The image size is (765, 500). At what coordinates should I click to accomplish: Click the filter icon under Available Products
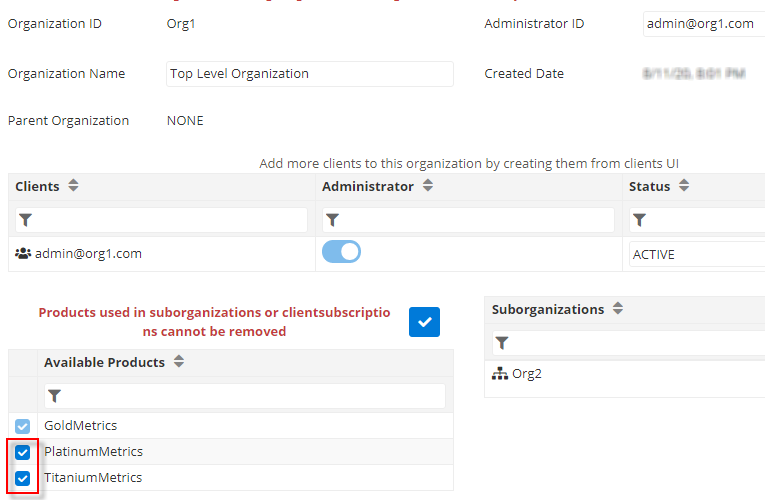click(54, 397)
